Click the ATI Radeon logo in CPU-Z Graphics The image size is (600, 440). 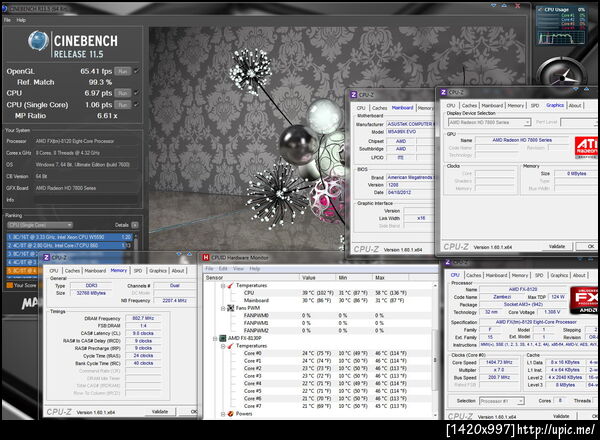[x=586, y=148]
